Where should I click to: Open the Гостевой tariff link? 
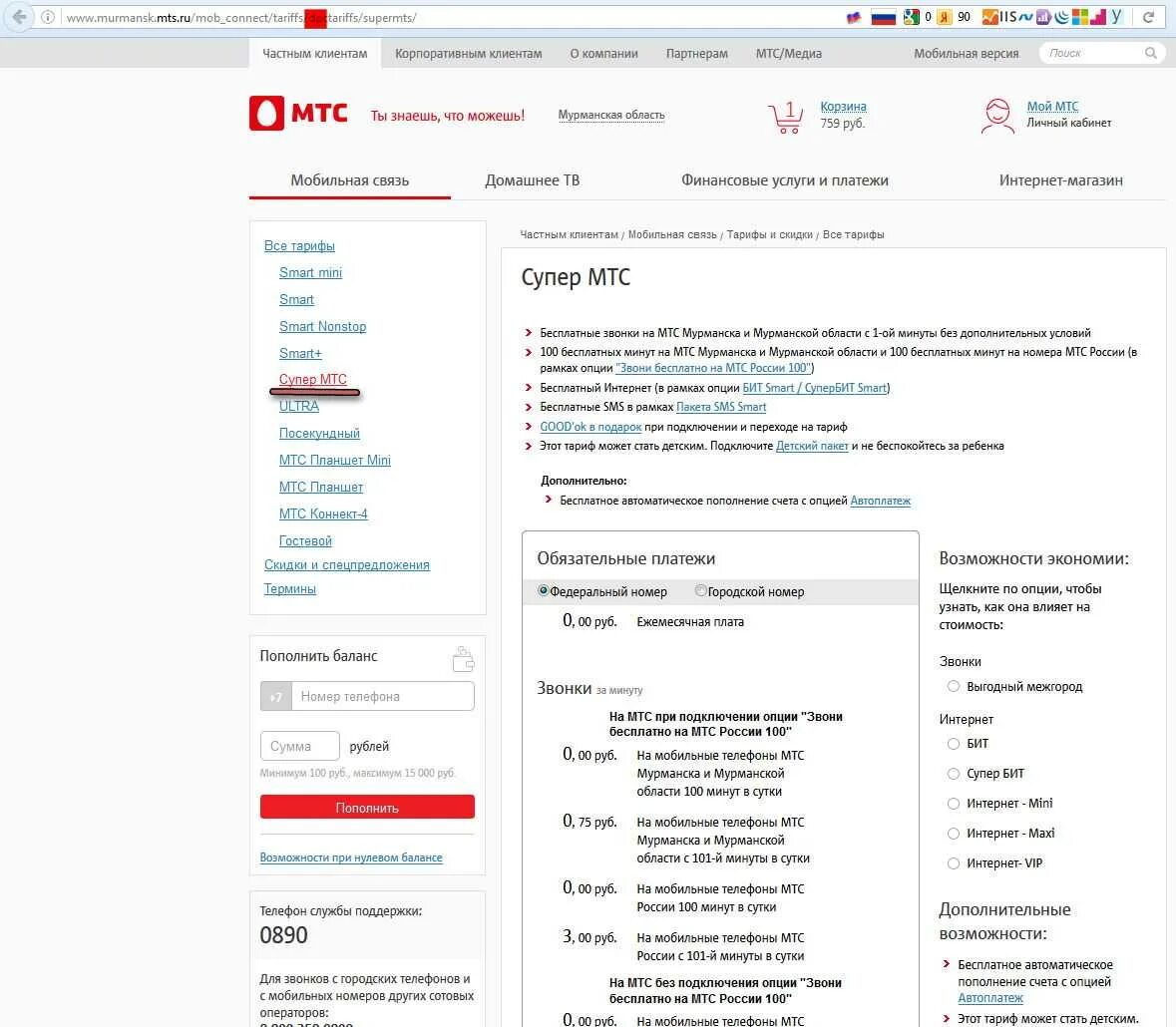(305, 541)
